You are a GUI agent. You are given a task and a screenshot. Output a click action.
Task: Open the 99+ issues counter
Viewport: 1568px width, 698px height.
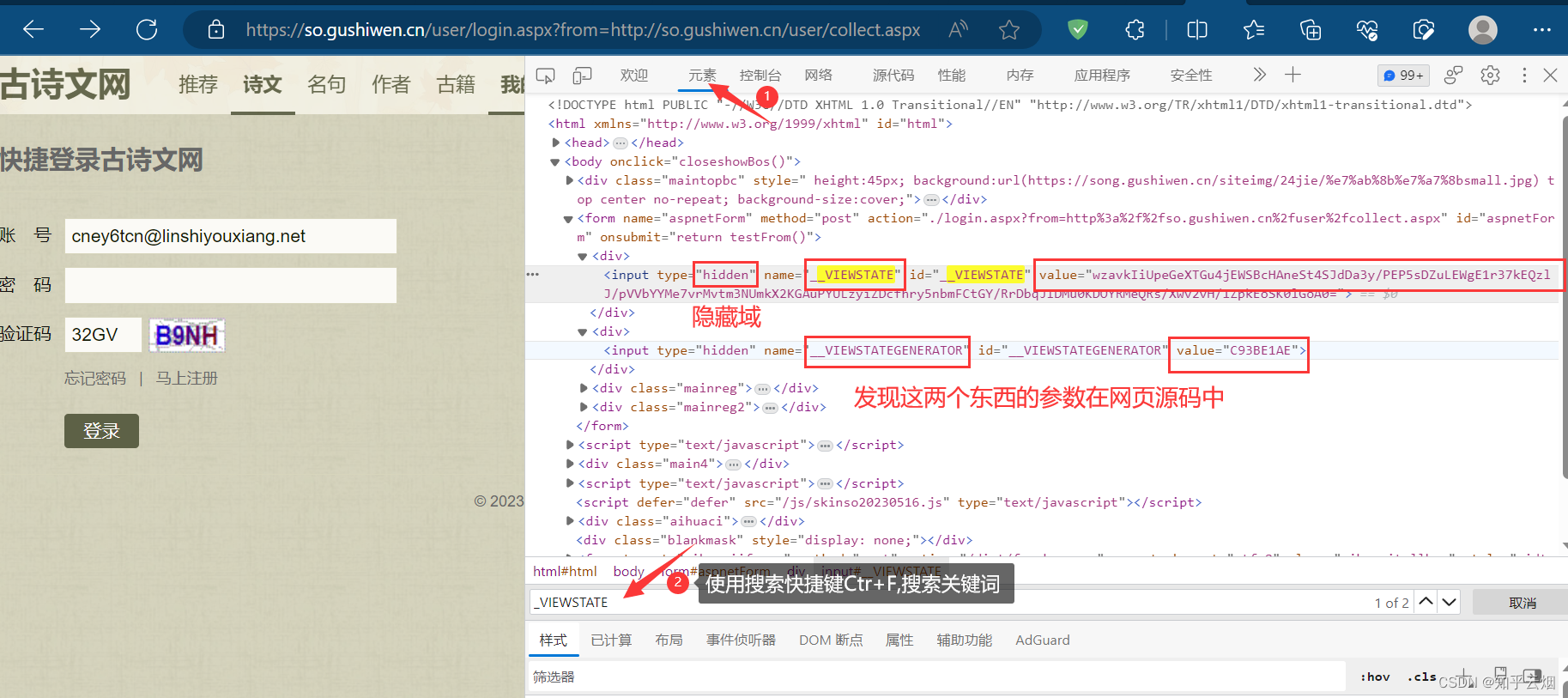[1403, 76]
